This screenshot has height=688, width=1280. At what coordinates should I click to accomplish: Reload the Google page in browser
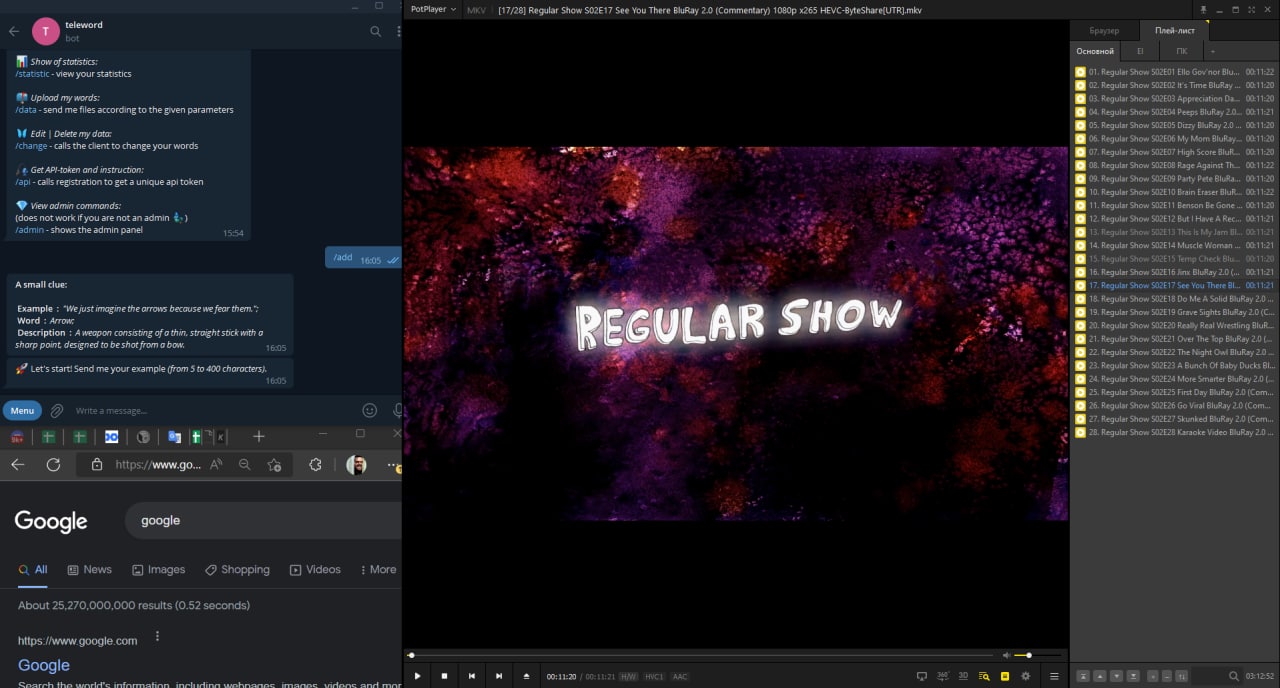tap(53, 465)
